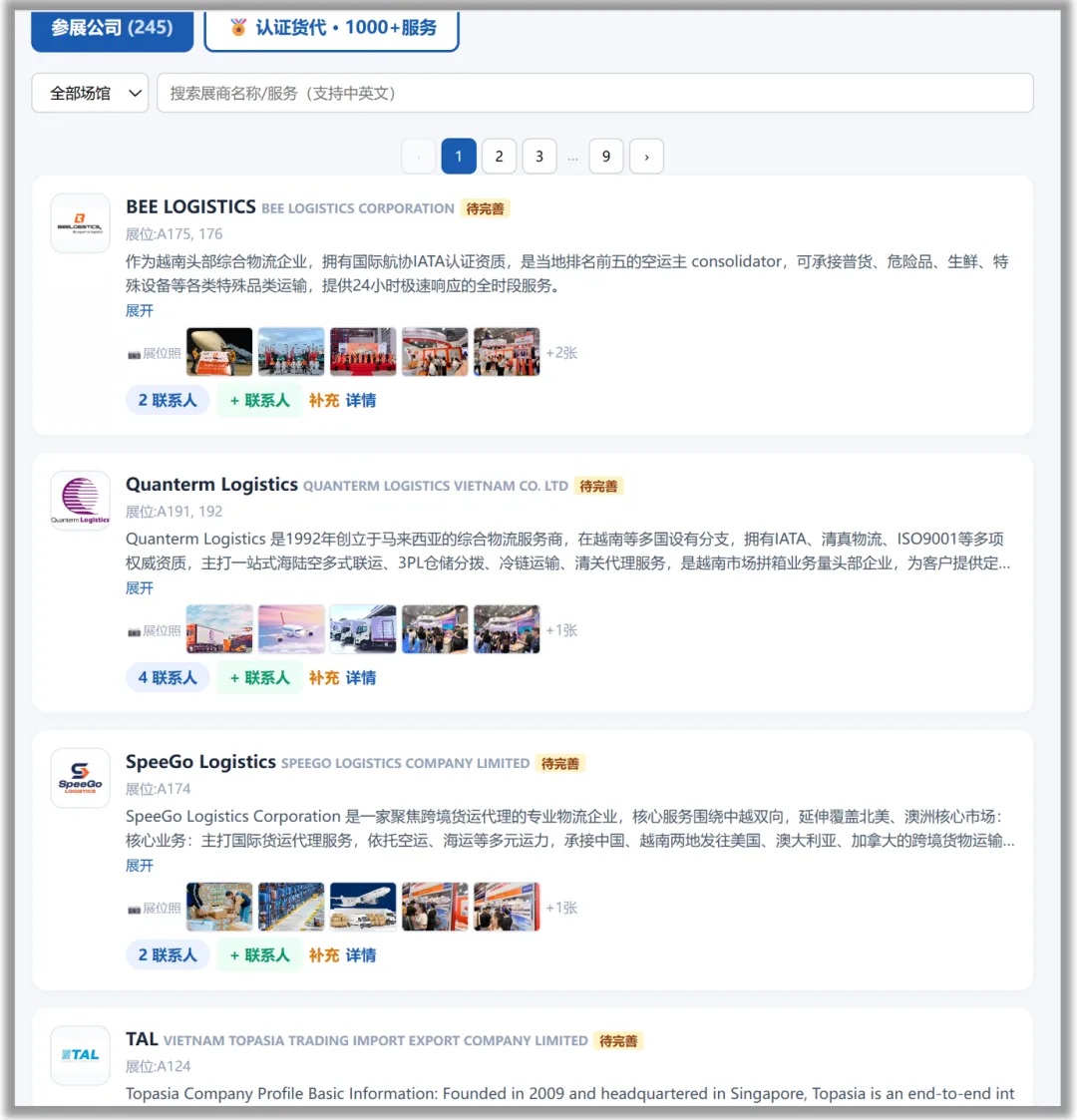View BEE LOGISTICS +2张 more photos
The height and width of the screenshot is (1120, 1077).
[562, 353]
